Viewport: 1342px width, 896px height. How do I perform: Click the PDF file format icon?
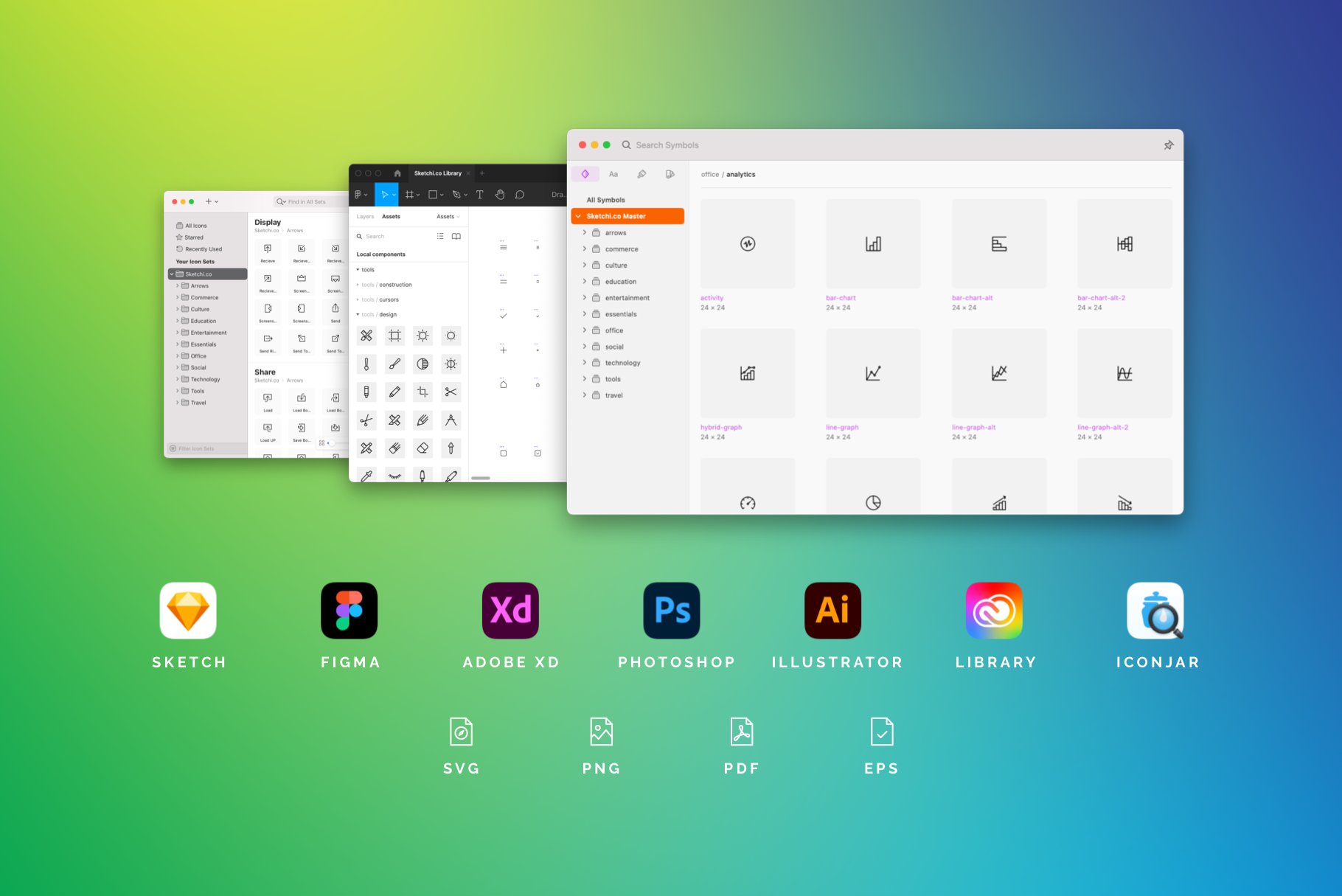(x=742, y=732)
